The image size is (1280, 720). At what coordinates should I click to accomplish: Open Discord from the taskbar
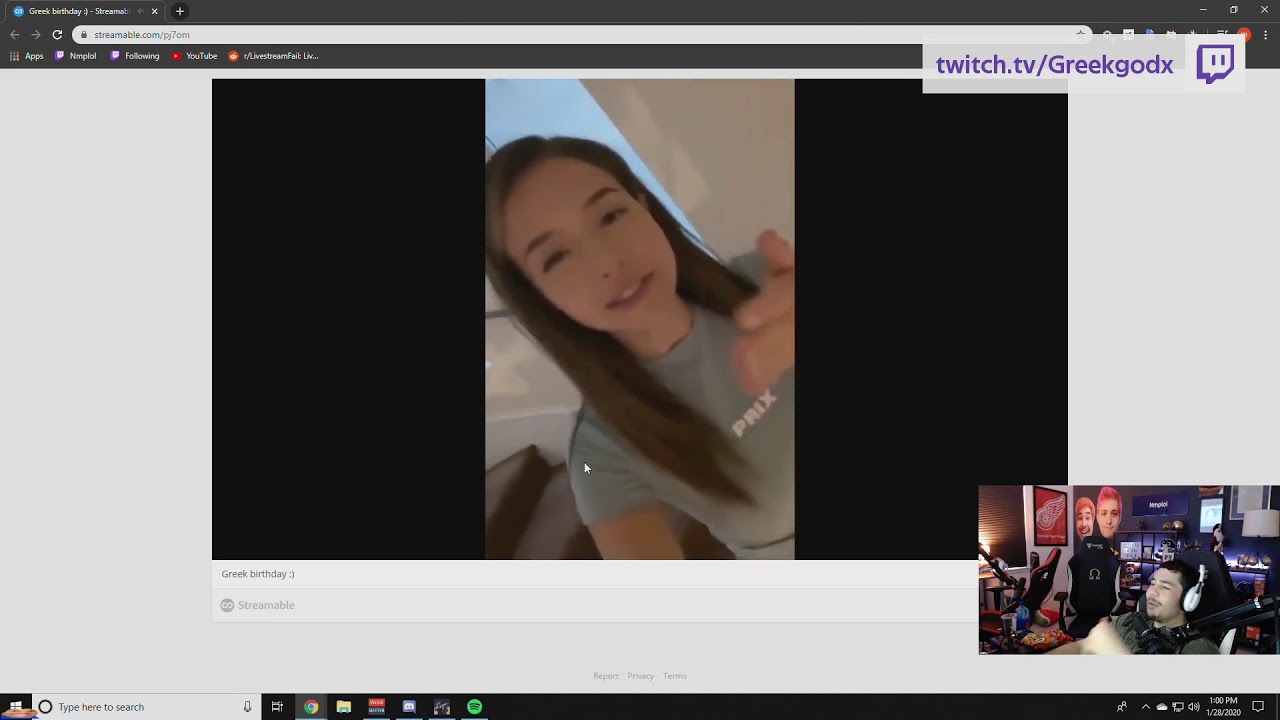point(409,707)
